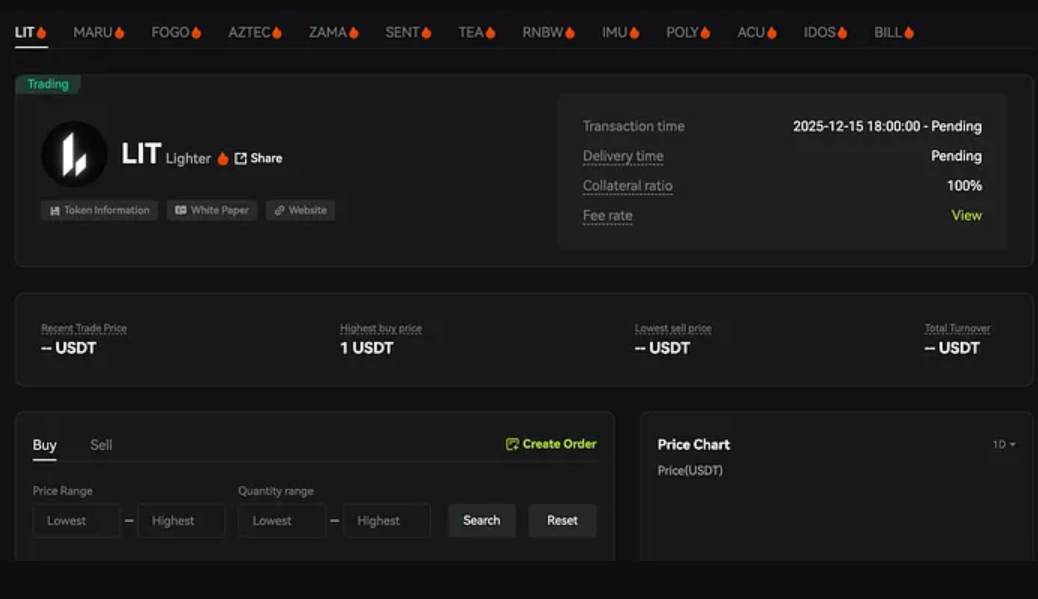
Task: Open the TEA market tab
Action: click(x=470, y=31)
